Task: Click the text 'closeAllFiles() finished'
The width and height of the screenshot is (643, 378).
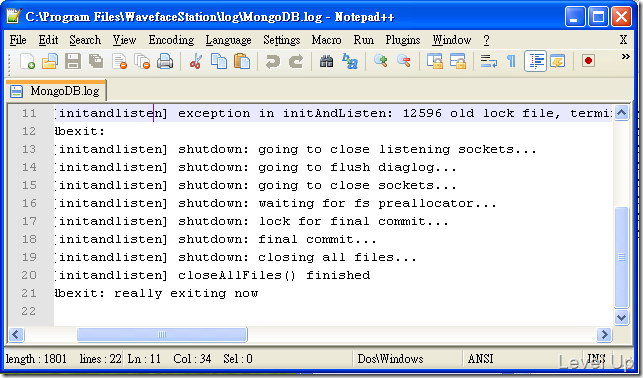Action: (x=274, y=276)
